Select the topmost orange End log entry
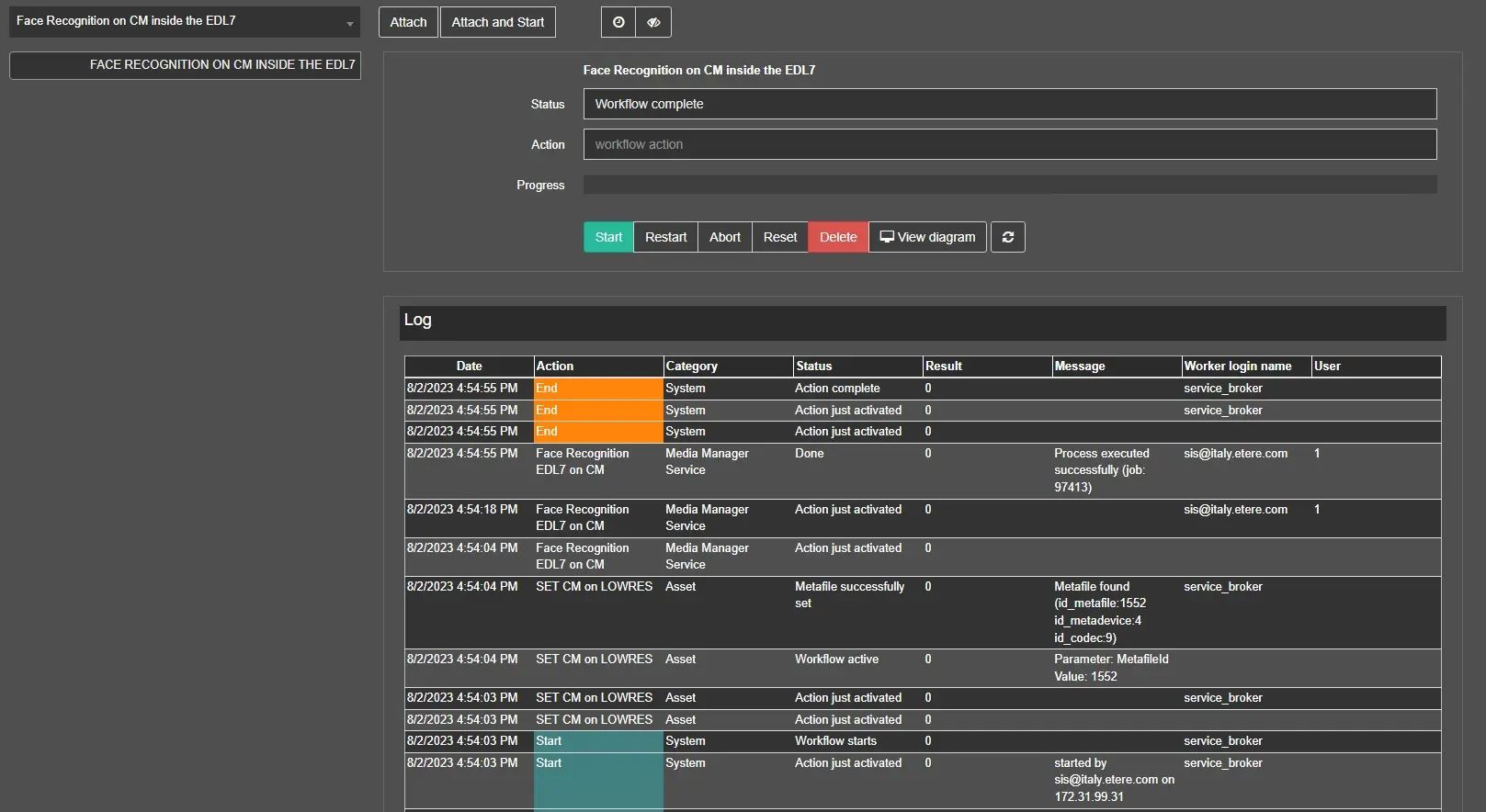 [597, 389]
